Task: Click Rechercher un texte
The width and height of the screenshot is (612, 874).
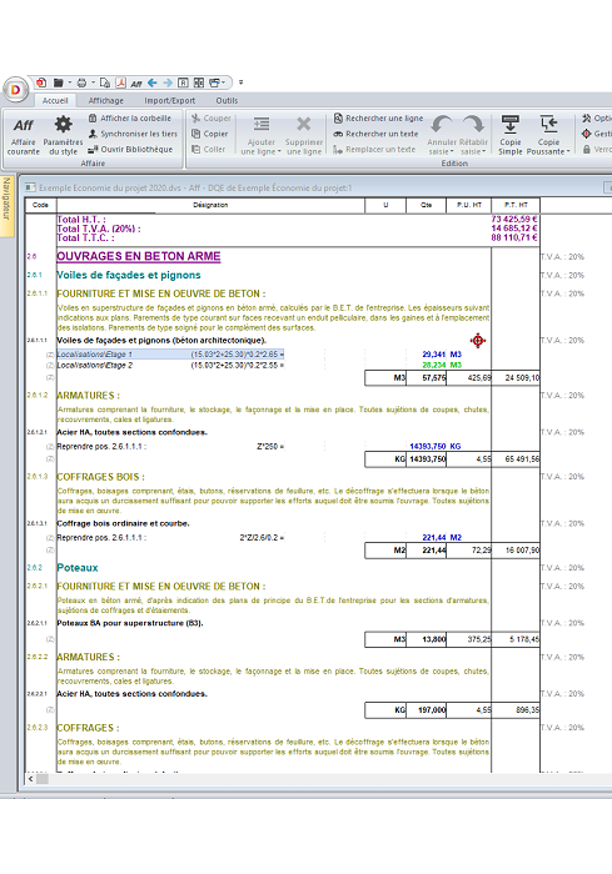Action: (375, 133)
